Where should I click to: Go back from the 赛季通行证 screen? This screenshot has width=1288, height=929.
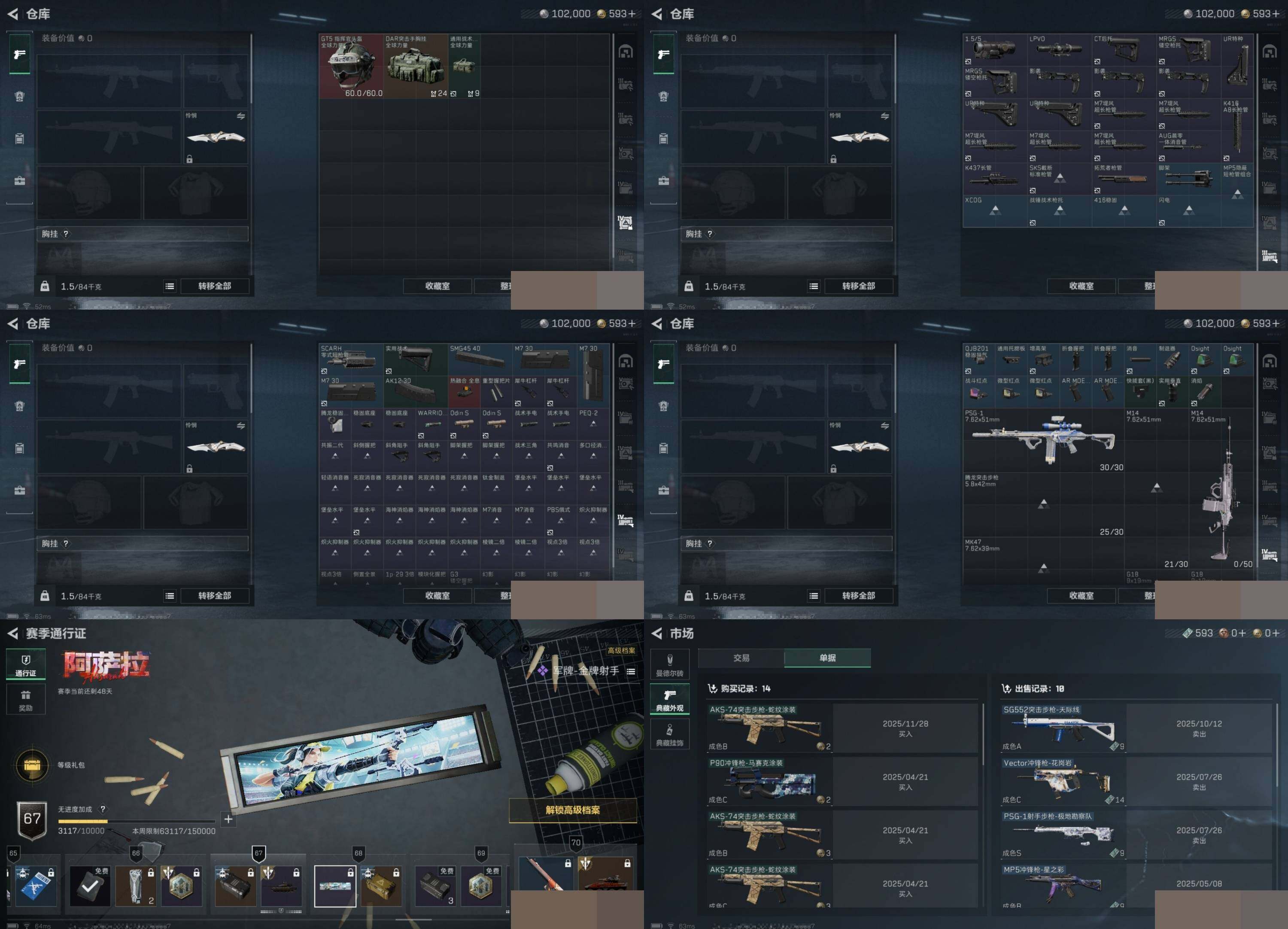[x=12, y=633]
